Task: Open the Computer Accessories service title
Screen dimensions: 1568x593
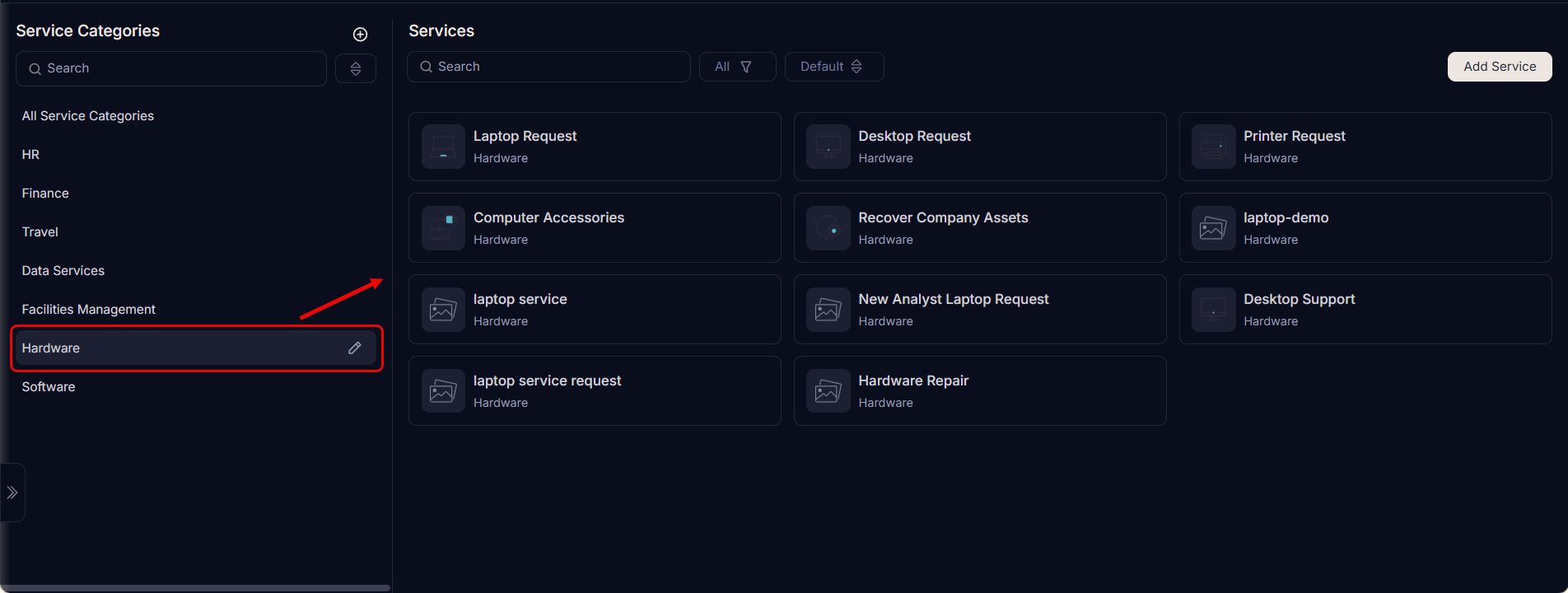Action: (548, 217)
